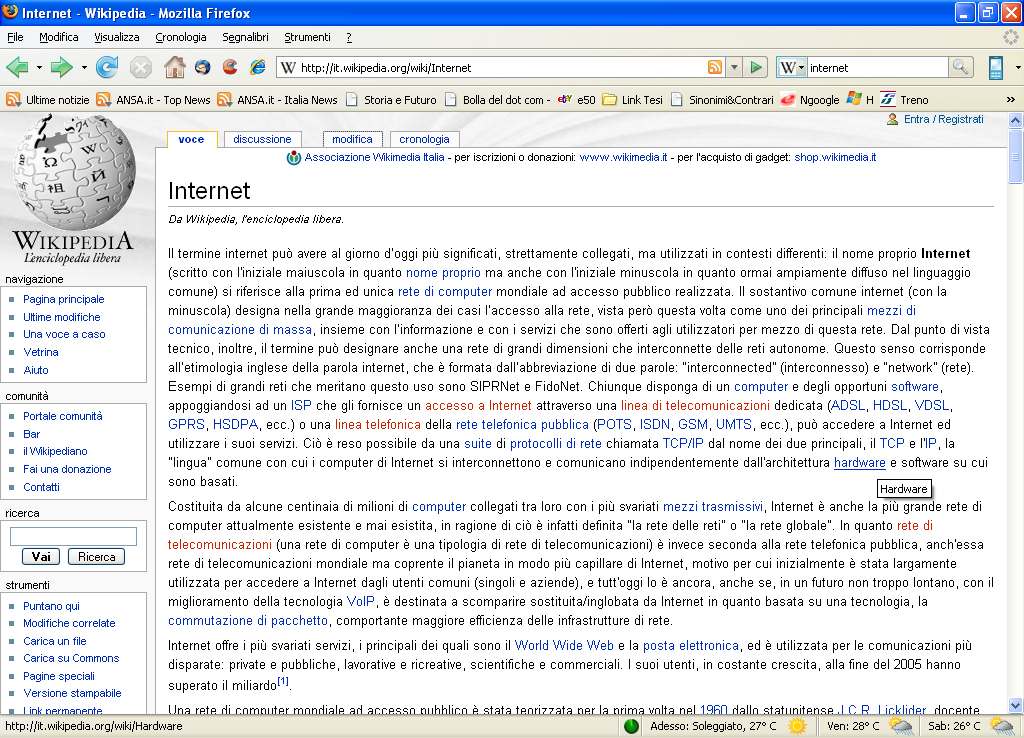1024x738 pixels.
Task: Click the Wikimedia Italia logo icon
Action: (294, 157)
